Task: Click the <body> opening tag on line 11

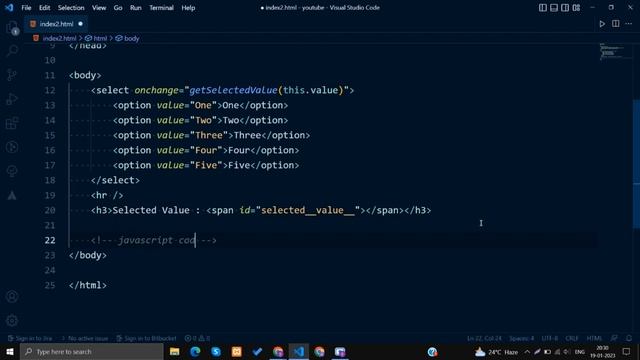Action: pos(85,76)
